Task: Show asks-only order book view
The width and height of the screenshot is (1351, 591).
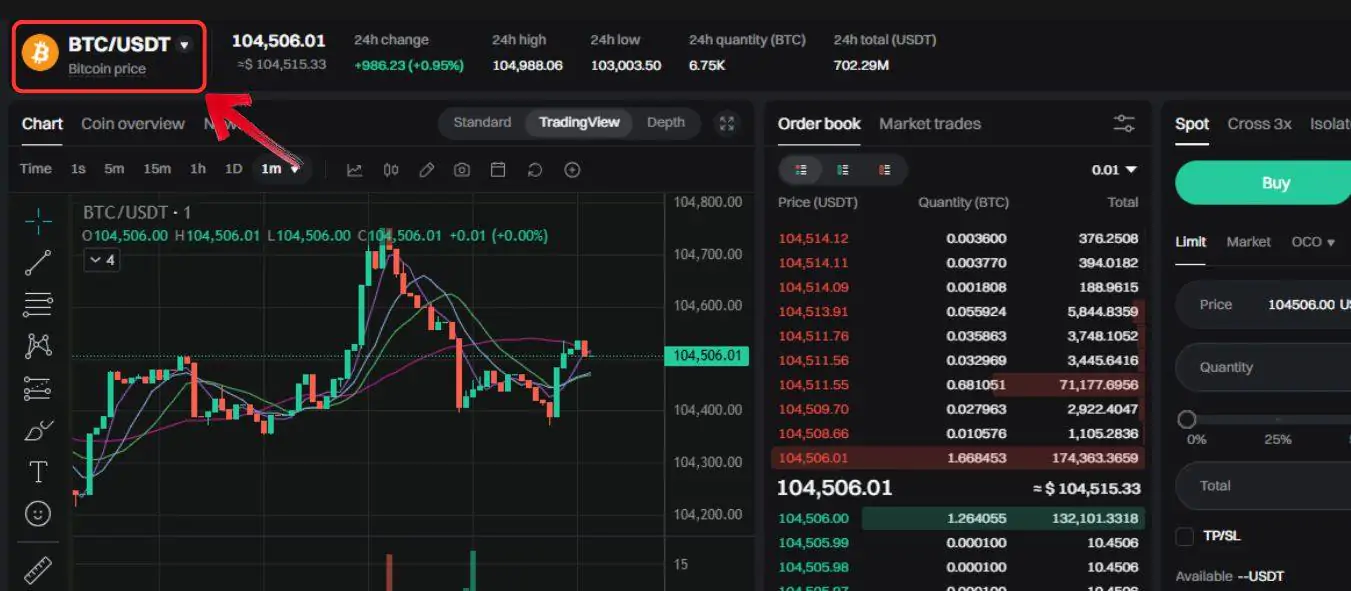Action: (x=884, y=170)
